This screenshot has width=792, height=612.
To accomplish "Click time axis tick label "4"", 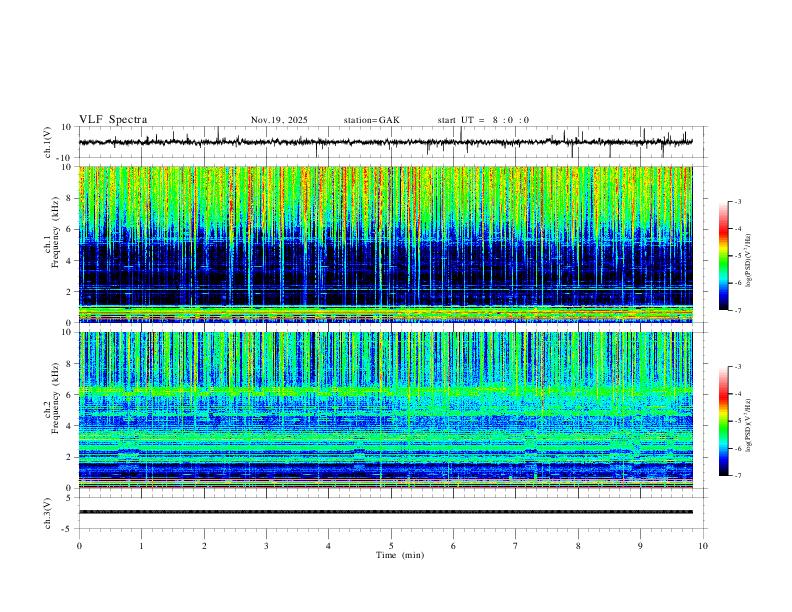I will [x=328, y=546].
